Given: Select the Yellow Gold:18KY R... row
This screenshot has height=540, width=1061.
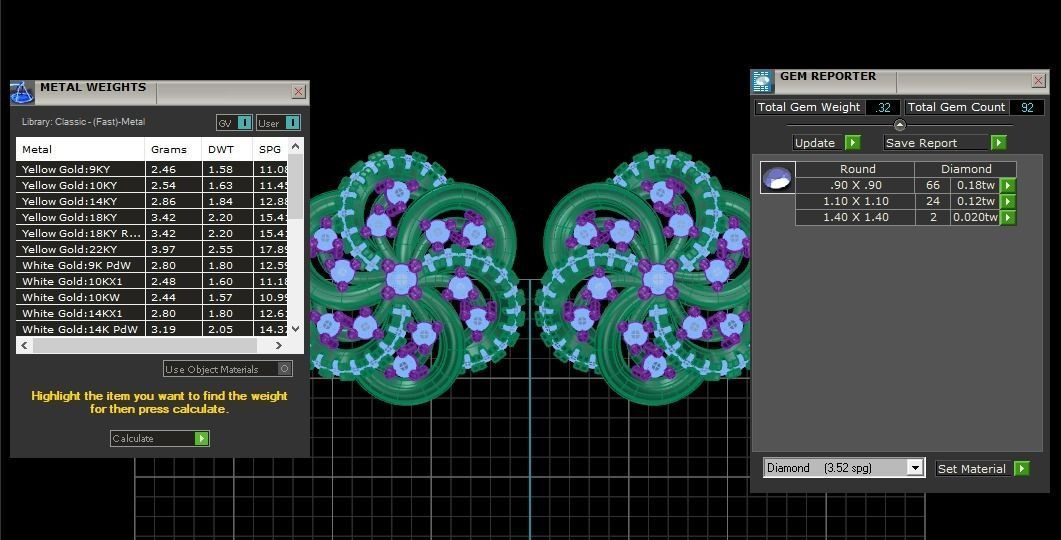Looking at the screenshot, I should click(x=152, y=233).
